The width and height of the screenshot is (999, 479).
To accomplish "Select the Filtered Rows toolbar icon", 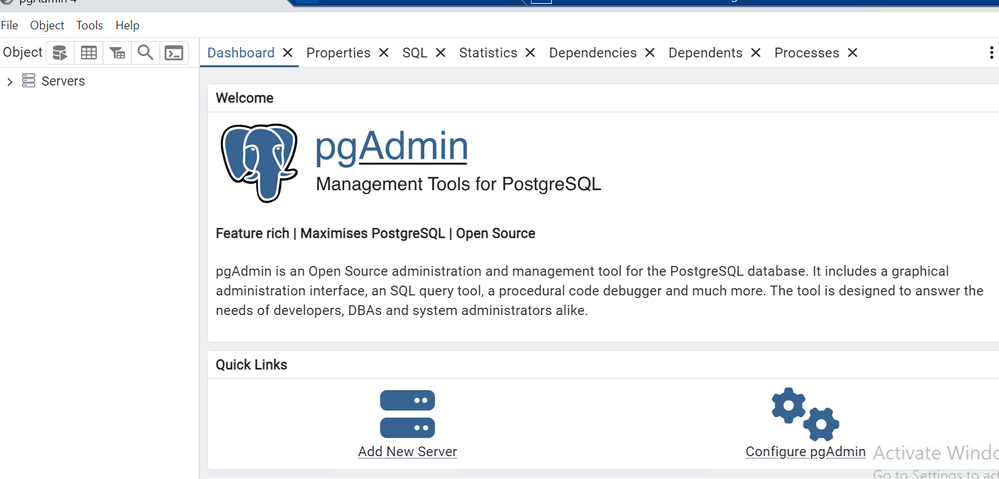I will (x=117, y=53).
